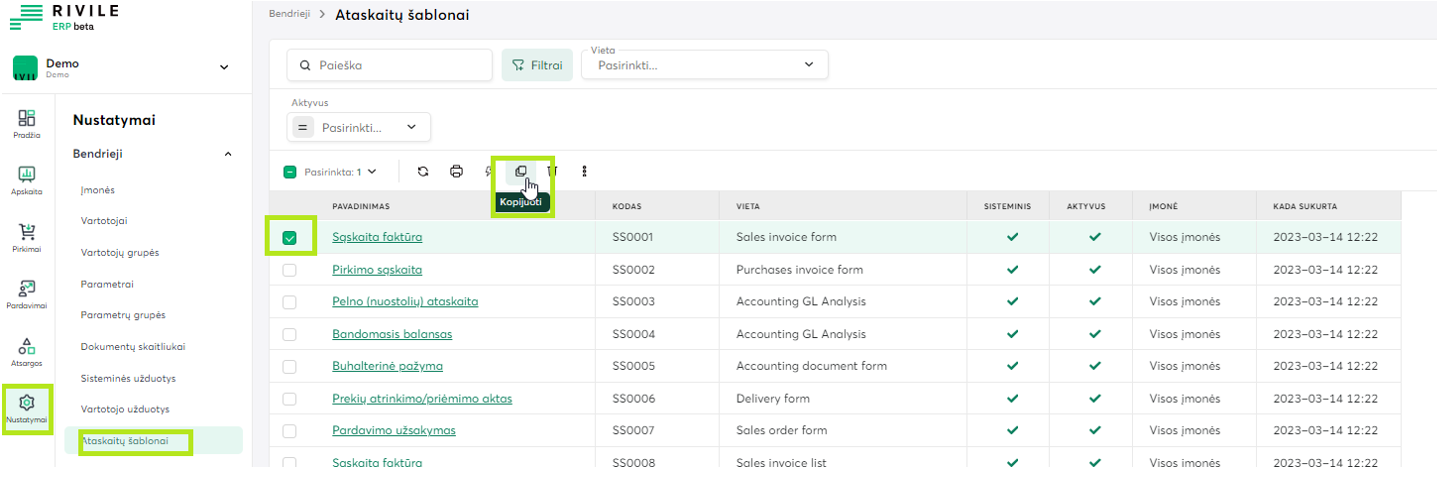Open the Pirkimai cart icon
Screen dimensions: 1437x493
tap(27, 237)
